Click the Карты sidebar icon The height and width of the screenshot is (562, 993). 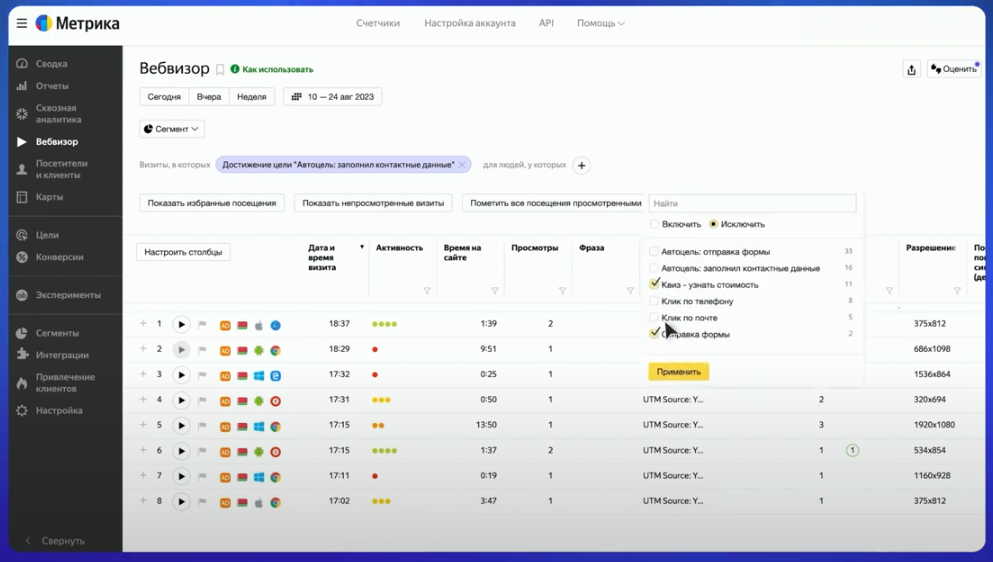pos(22,197)
